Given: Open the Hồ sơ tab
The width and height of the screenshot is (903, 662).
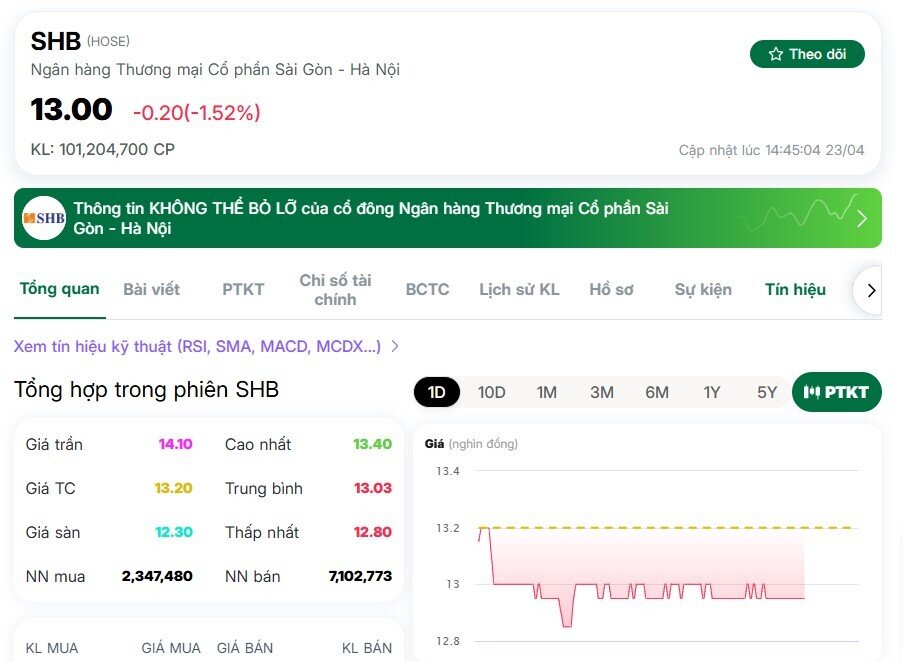Looking at the screenshot, I should tap(611, 289).
